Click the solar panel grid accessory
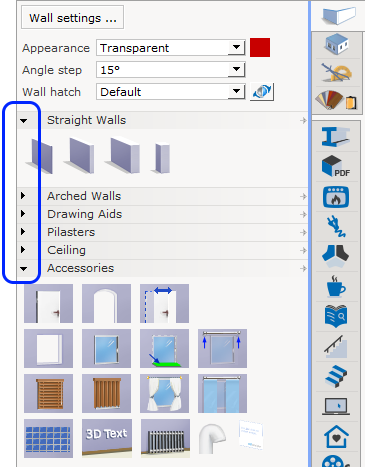This screenshot has height=467, width=365. [x=48, y=438]
